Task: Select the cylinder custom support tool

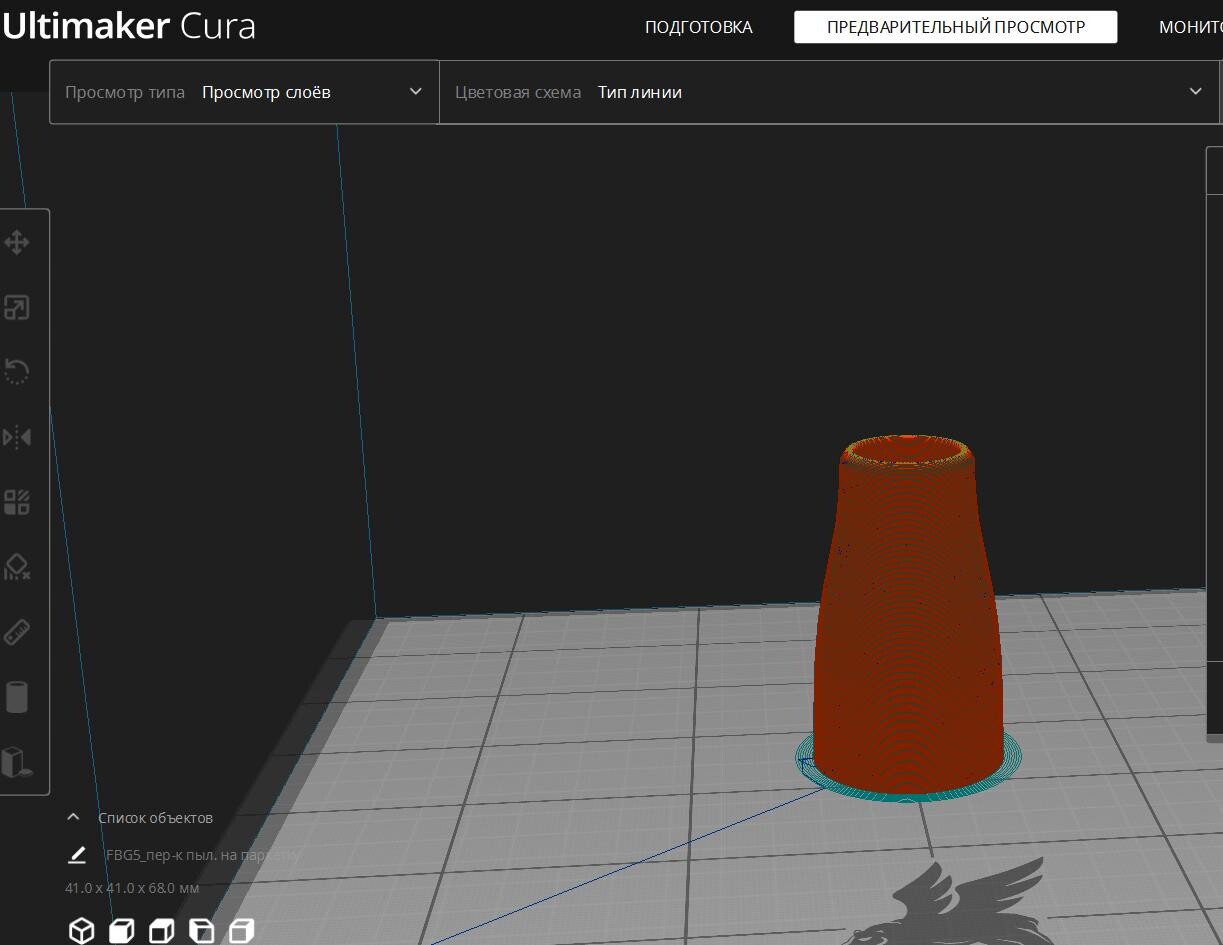Action: tap(17, 697)
